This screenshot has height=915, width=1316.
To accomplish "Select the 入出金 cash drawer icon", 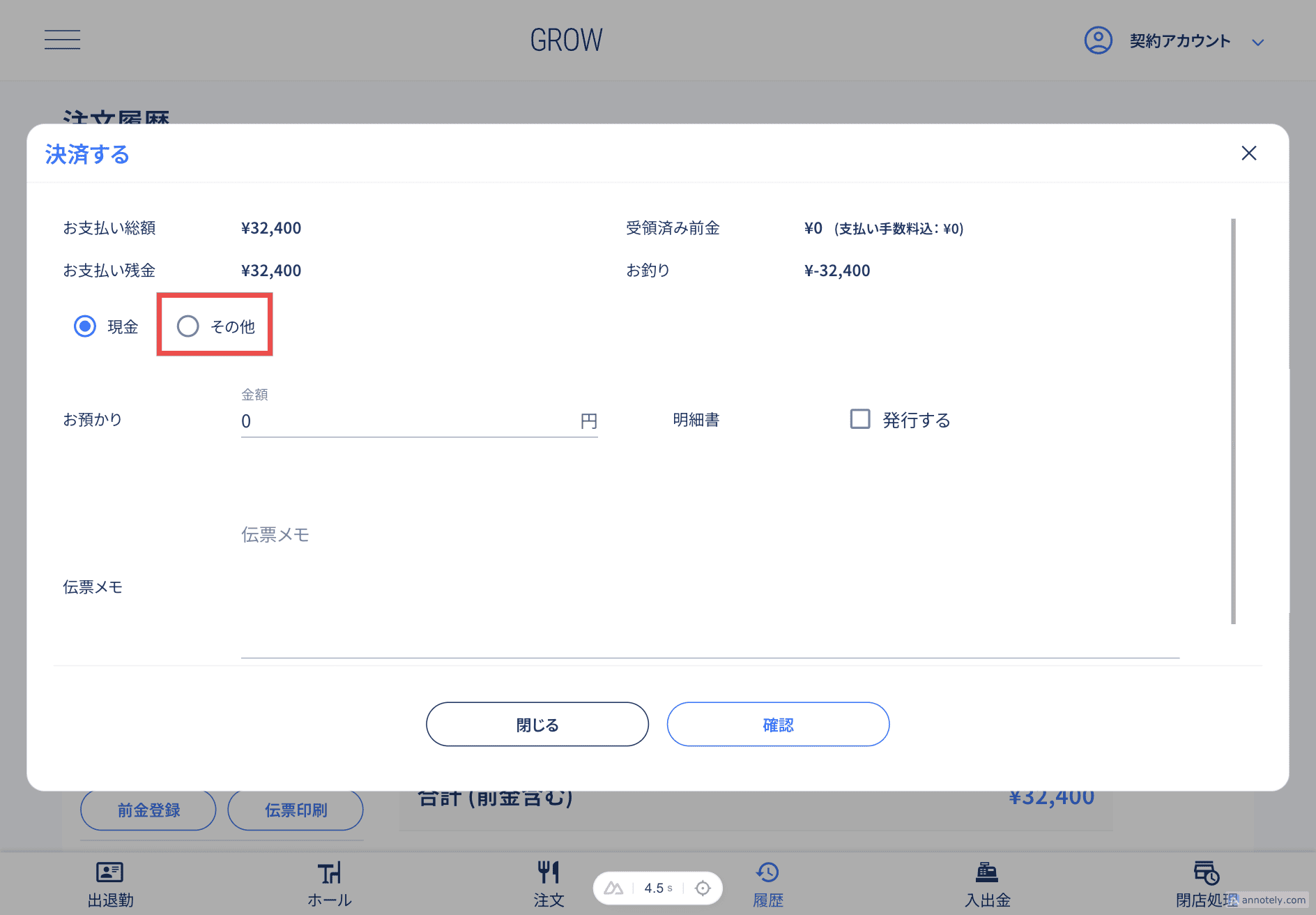I will coord(986,872).
